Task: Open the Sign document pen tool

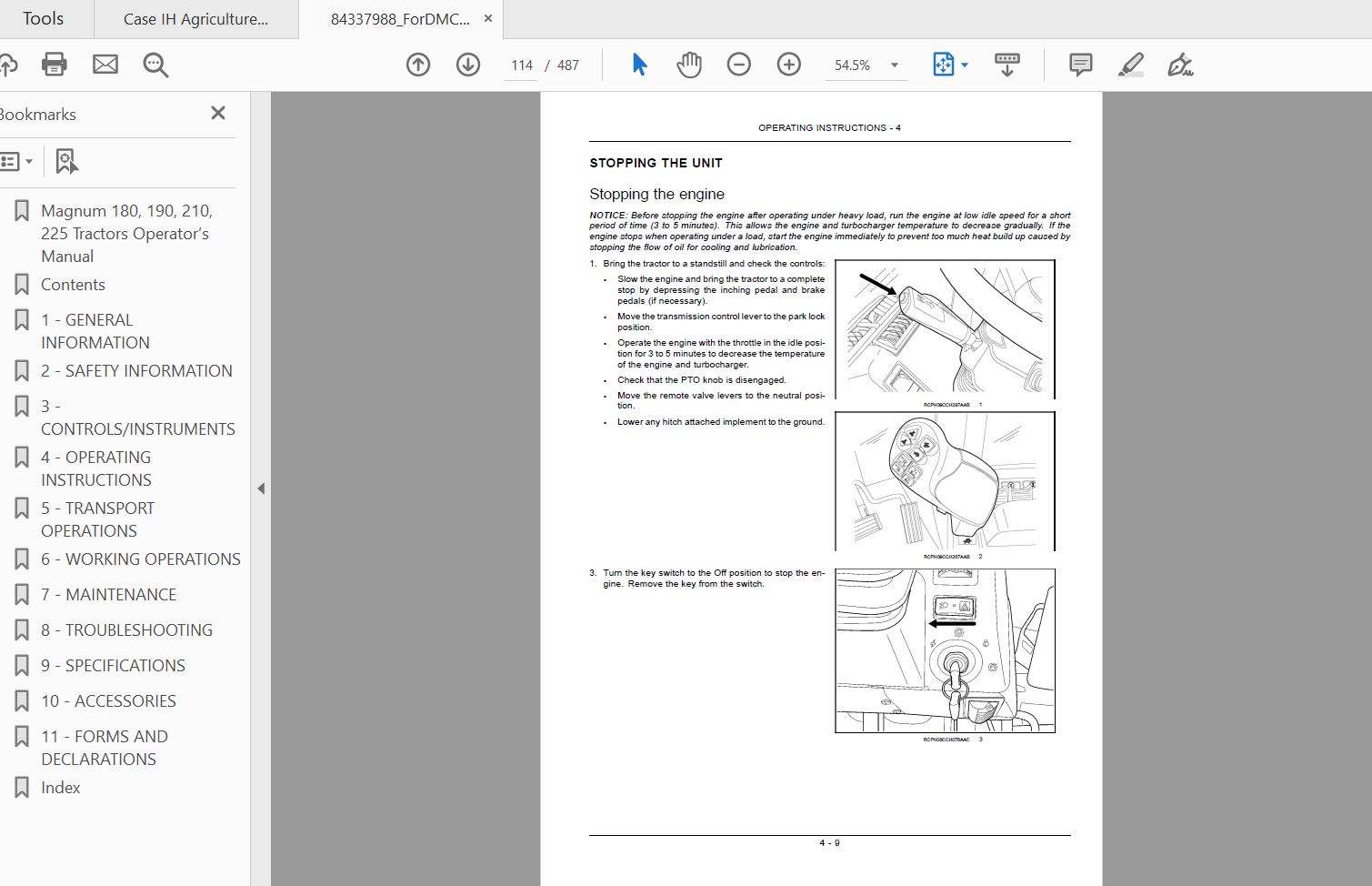Action: [1180, 65]
